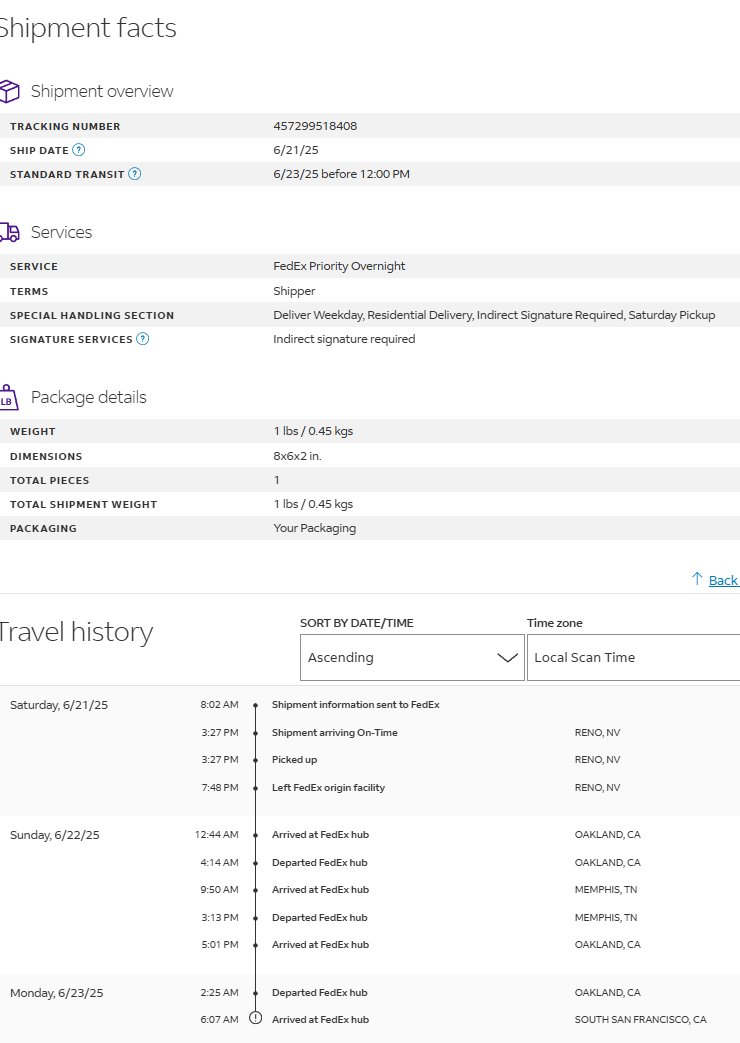The width and height of the screenshot is (740, 1043).
Task: Click the total shipment weight value
Action: (x=313, y=504)
